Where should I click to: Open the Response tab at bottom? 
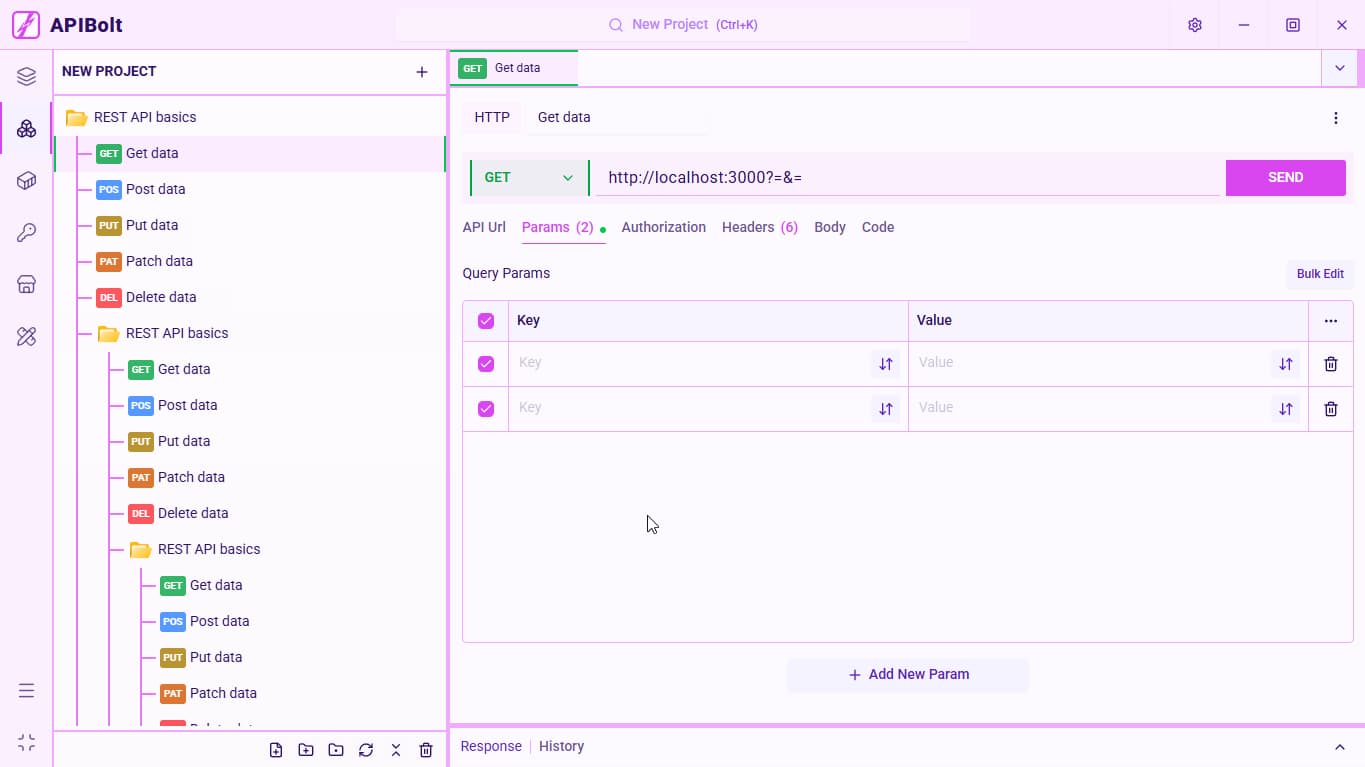[x=491, y=746]
